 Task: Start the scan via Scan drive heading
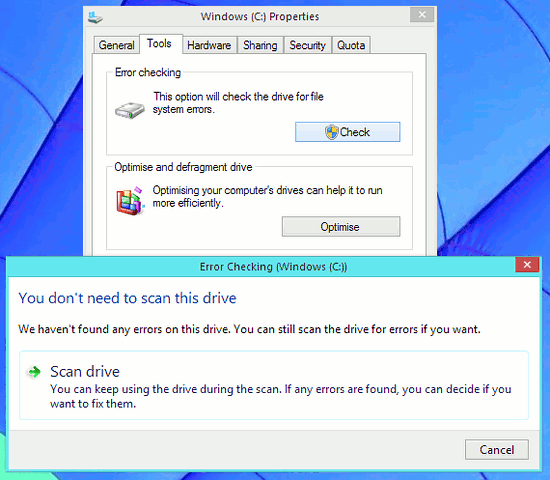[x=85, y=372]
